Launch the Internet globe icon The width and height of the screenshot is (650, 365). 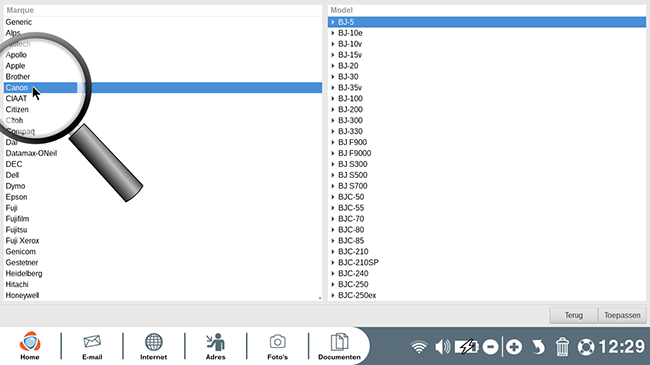(153, 346)
